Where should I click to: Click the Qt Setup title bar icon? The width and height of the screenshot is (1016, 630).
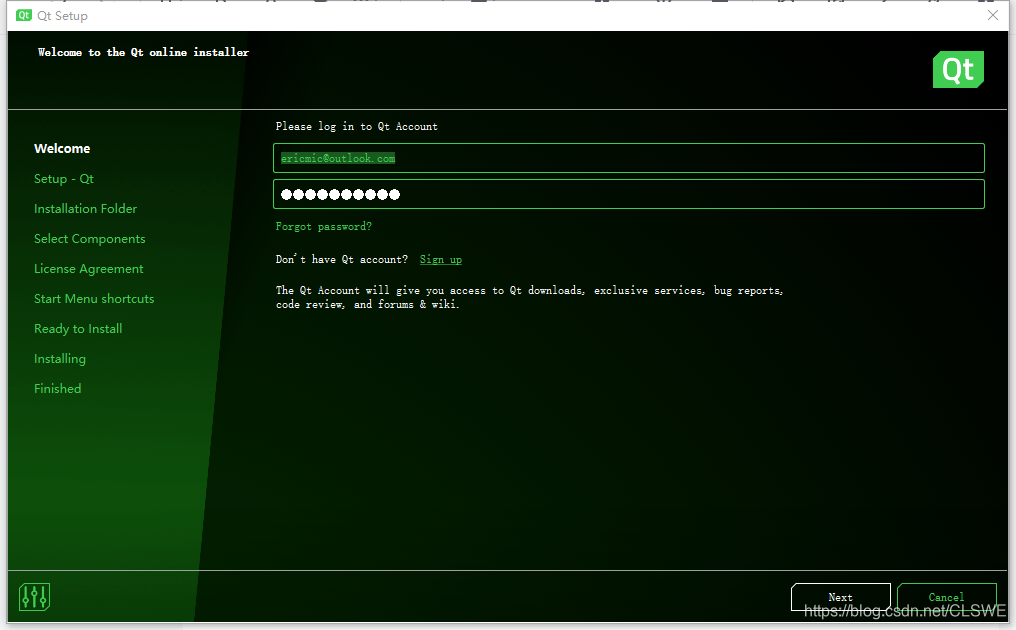pos(24,15)
